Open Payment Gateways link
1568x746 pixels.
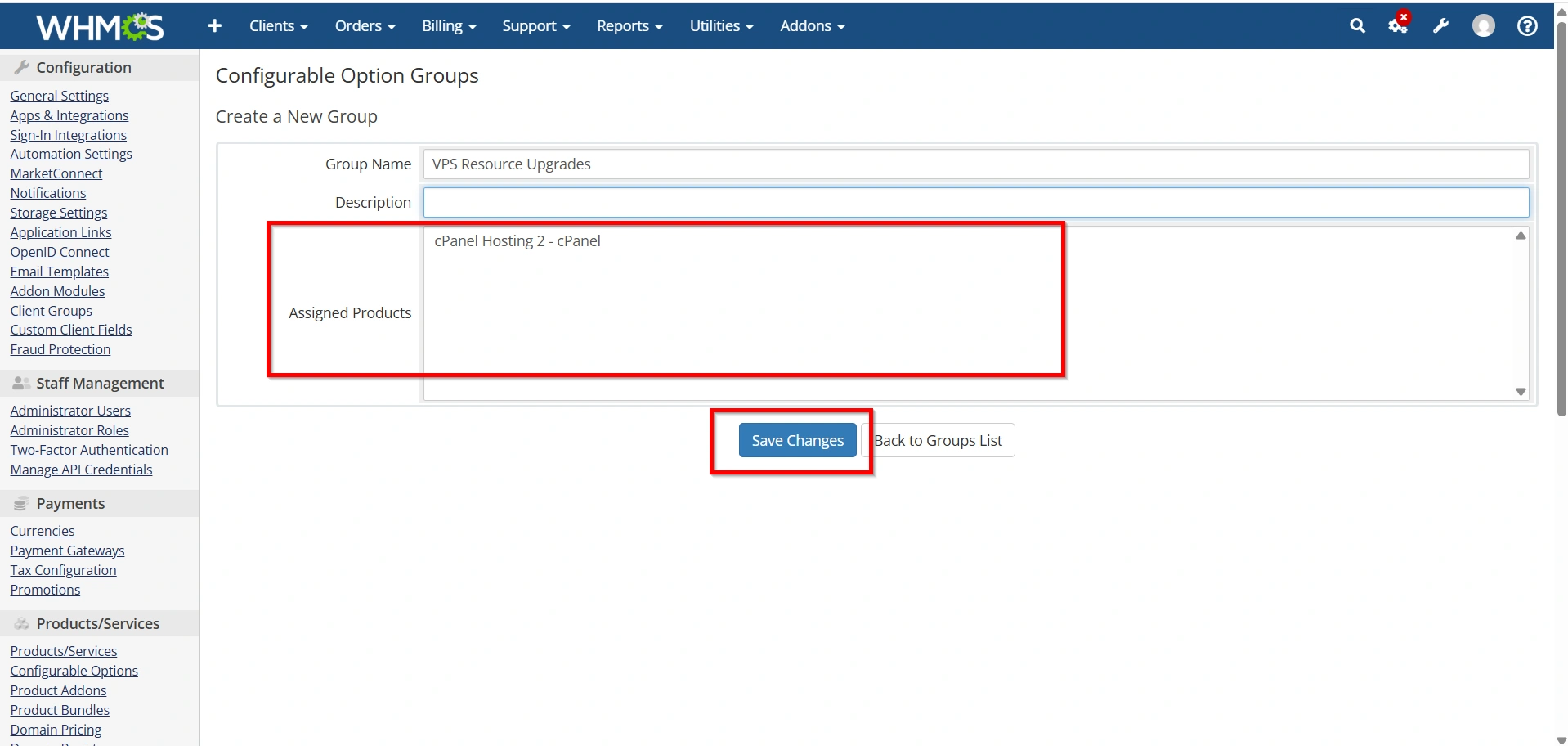67,551
